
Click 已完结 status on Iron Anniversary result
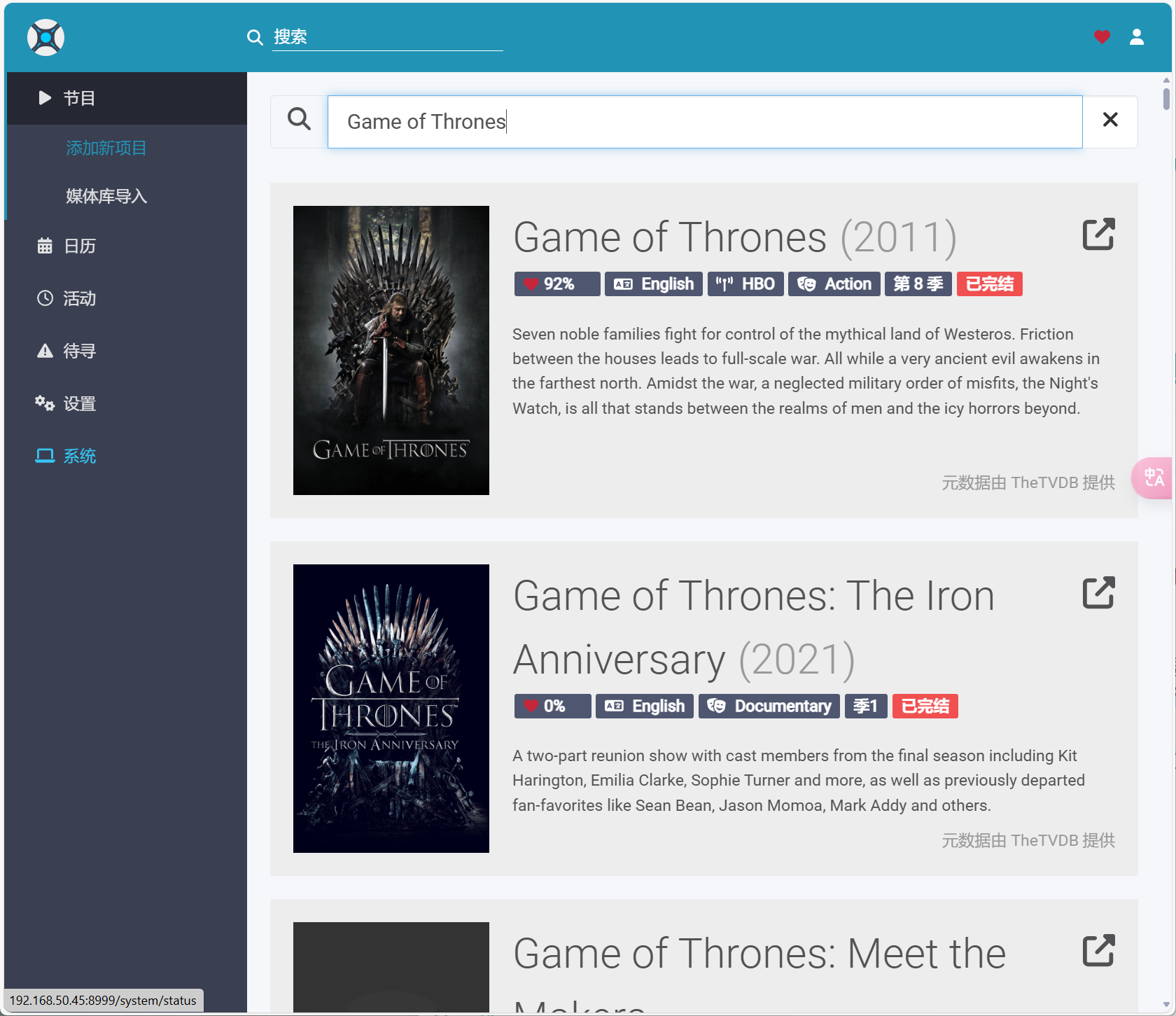pos(925,707)
